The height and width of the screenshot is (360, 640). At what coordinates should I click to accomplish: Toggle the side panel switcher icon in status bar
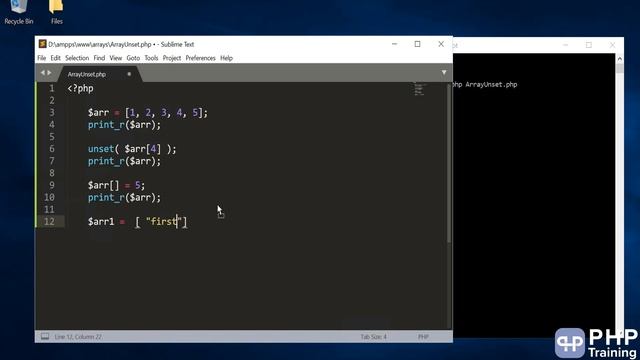point(45,337)
